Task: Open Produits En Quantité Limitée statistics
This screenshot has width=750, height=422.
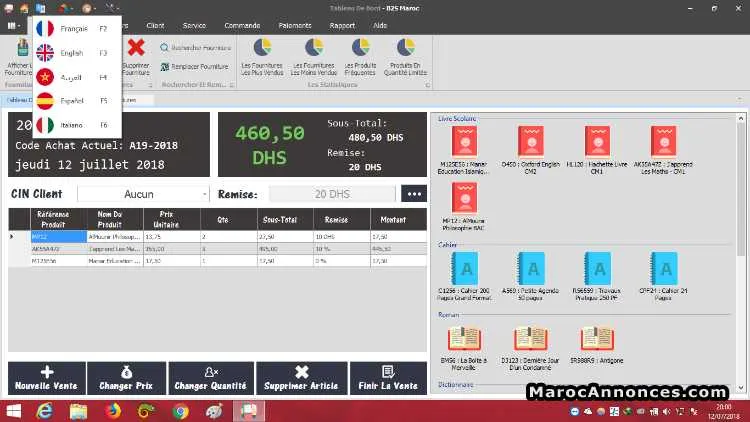Action: [x=405, y=57]
